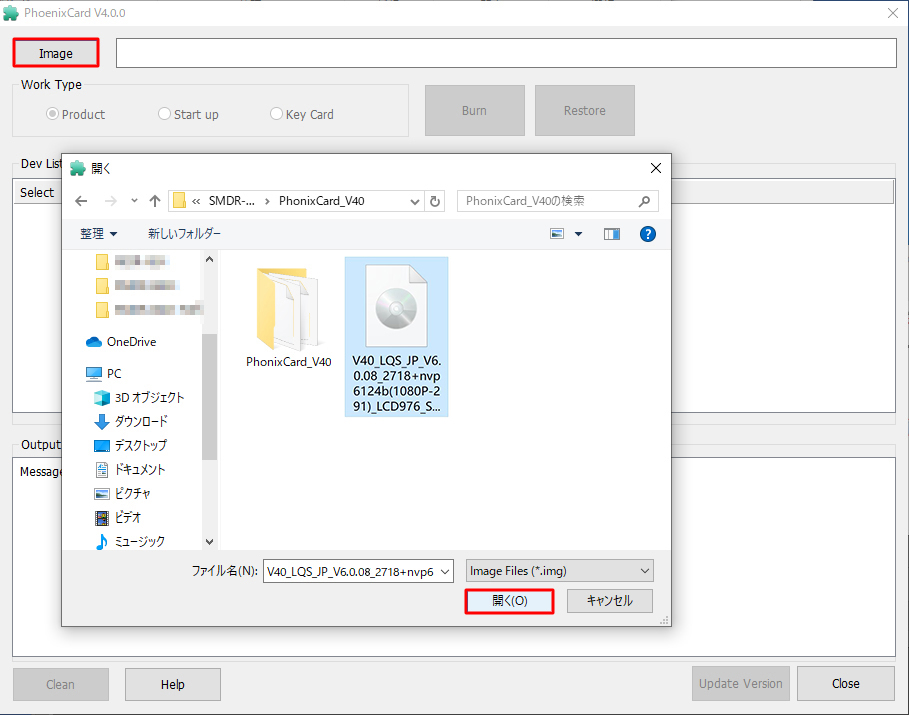Open the PhonixCard_V40 folder icon
909x715 pixels.
click(x=288, y=308)
